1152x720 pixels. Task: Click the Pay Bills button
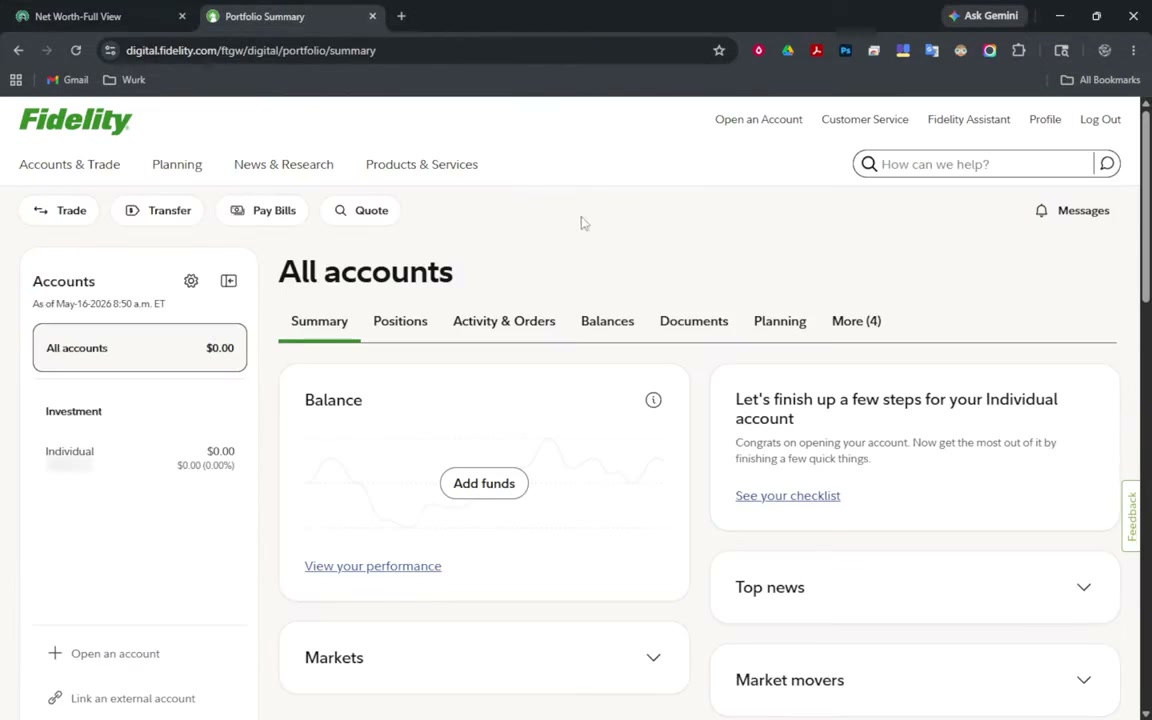[x=262, y=211]
